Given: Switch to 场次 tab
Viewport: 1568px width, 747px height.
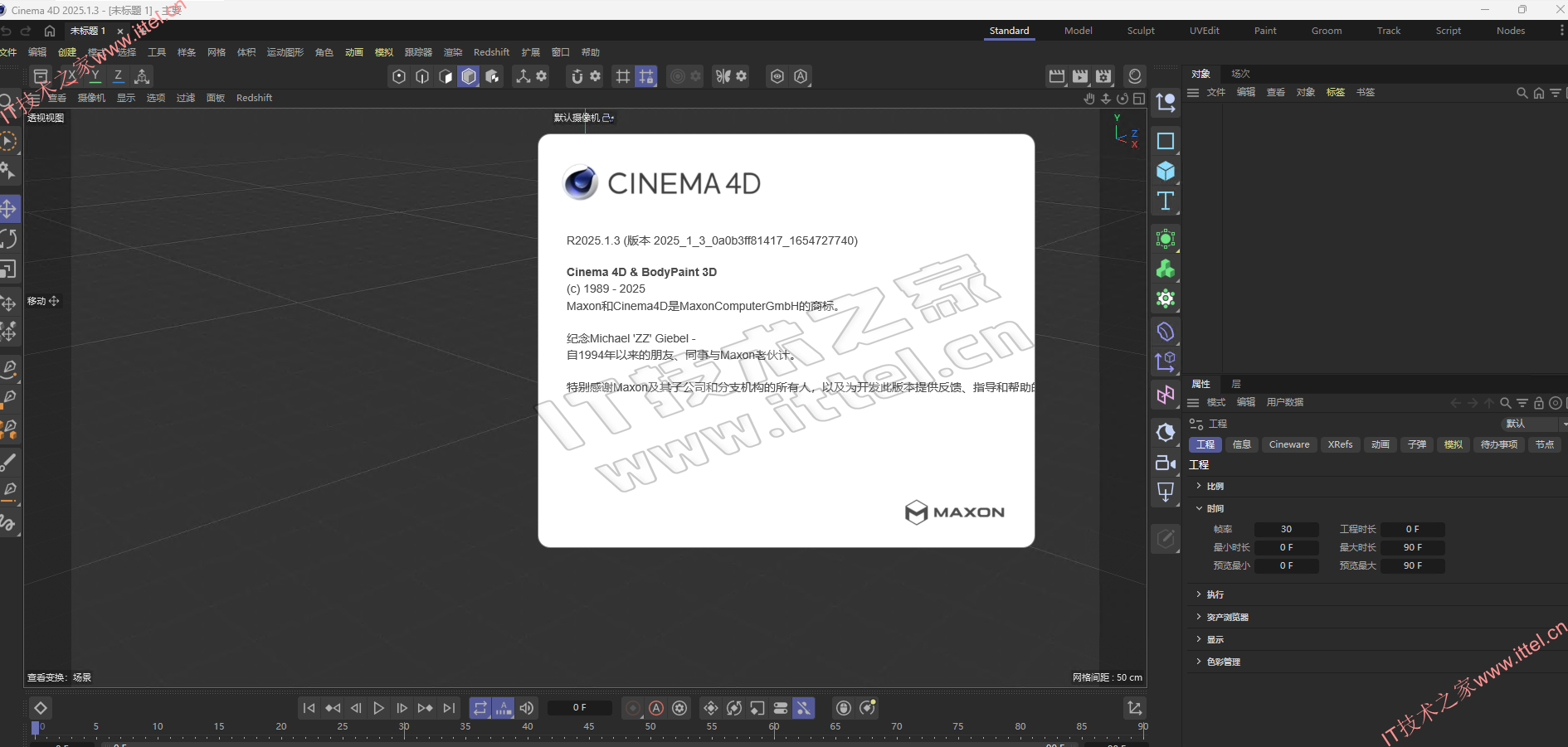Looking at the screenshot, I should tap(1240, 74).
